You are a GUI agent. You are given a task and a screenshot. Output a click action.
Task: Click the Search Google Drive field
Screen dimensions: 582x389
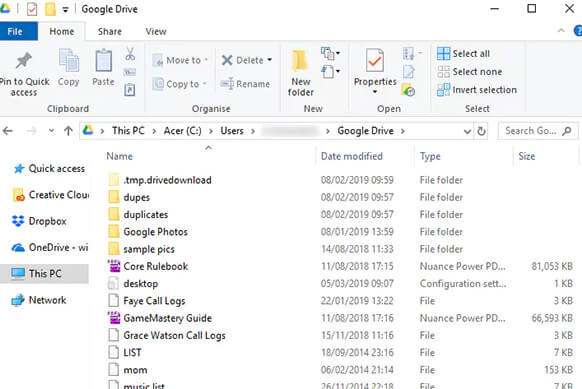[x=537, y=131]
